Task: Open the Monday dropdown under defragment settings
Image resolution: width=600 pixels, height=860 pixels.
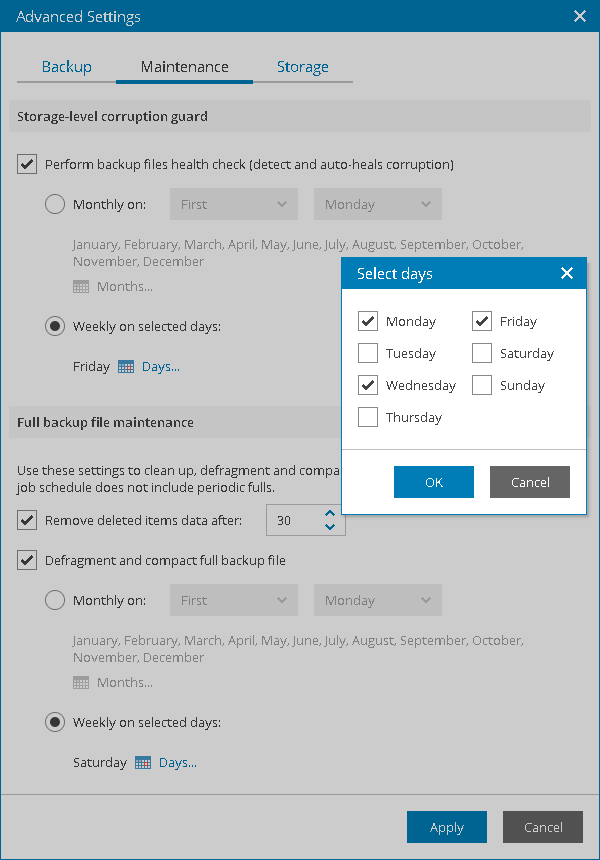Action: [377, 601]
